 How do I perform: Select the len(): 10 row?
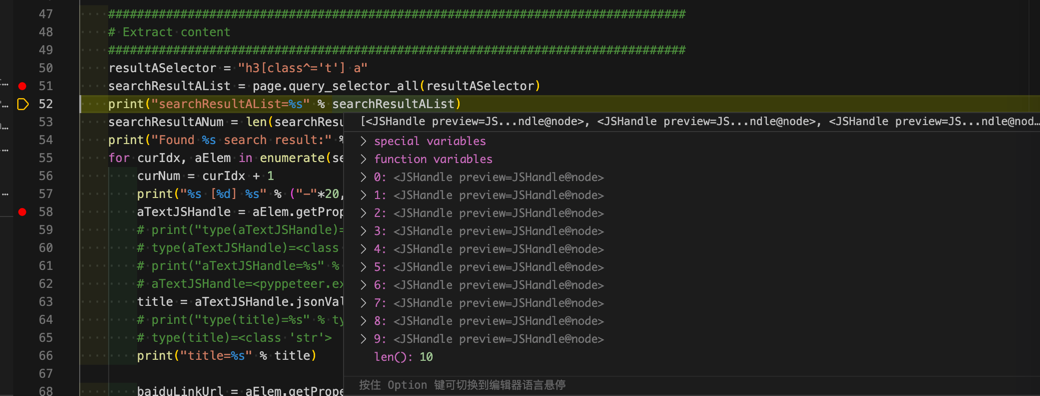403,357
